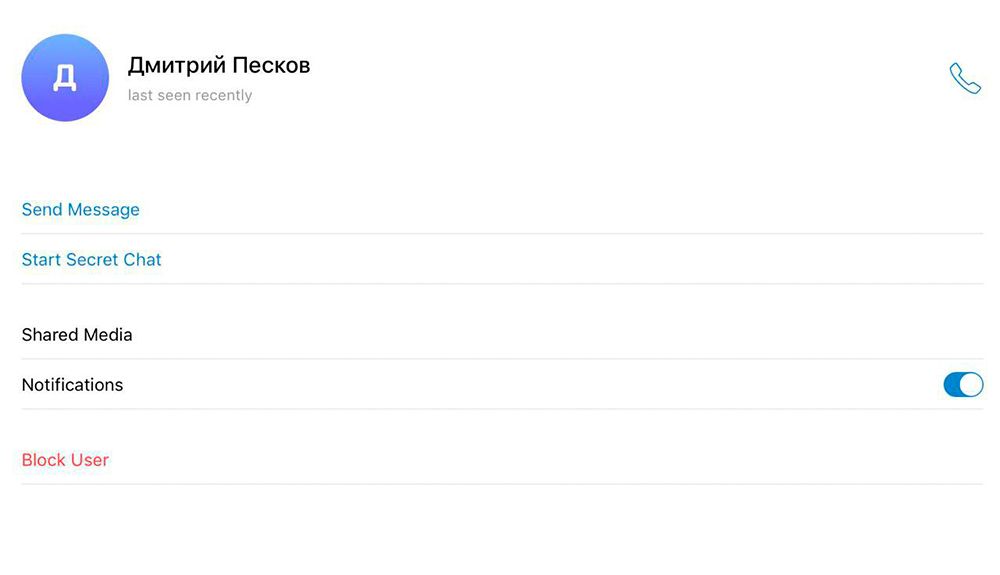Click the letter Д inside the avatar
Viewport: 1000px width, 575px height.
[x=65, y=79]
